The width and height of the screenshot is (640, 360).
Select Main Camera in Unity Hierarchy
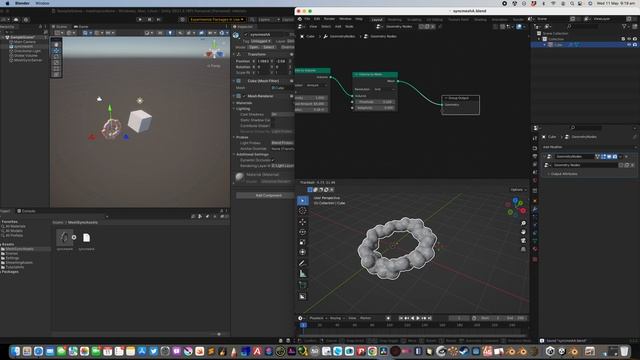click(24, 42)
